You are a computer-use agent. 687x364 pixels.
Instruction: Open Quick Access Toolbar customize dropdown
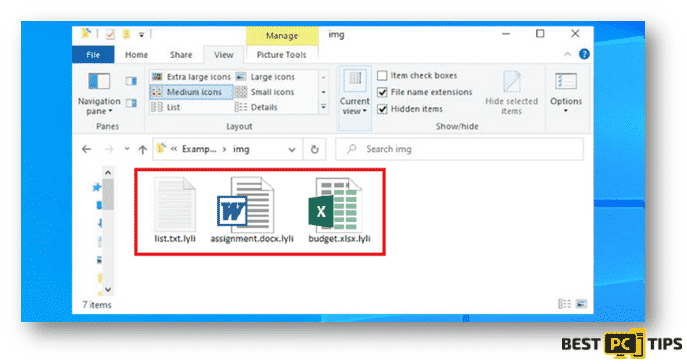[x=142, y=34]
